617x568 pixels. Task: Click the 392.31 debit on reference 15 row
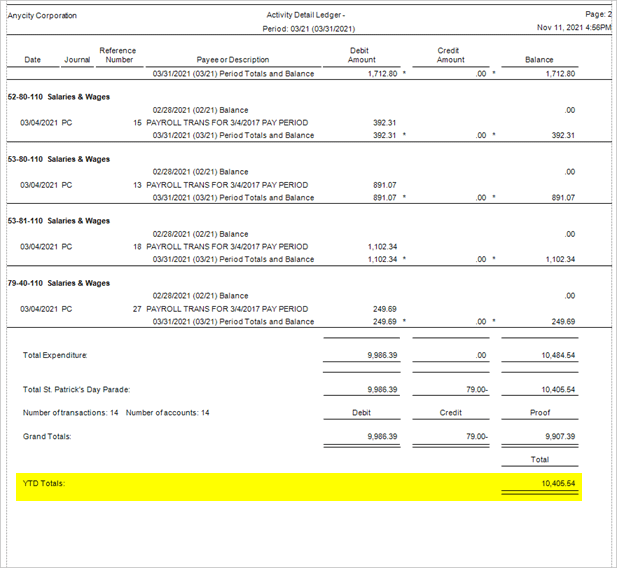pos(384,123)
